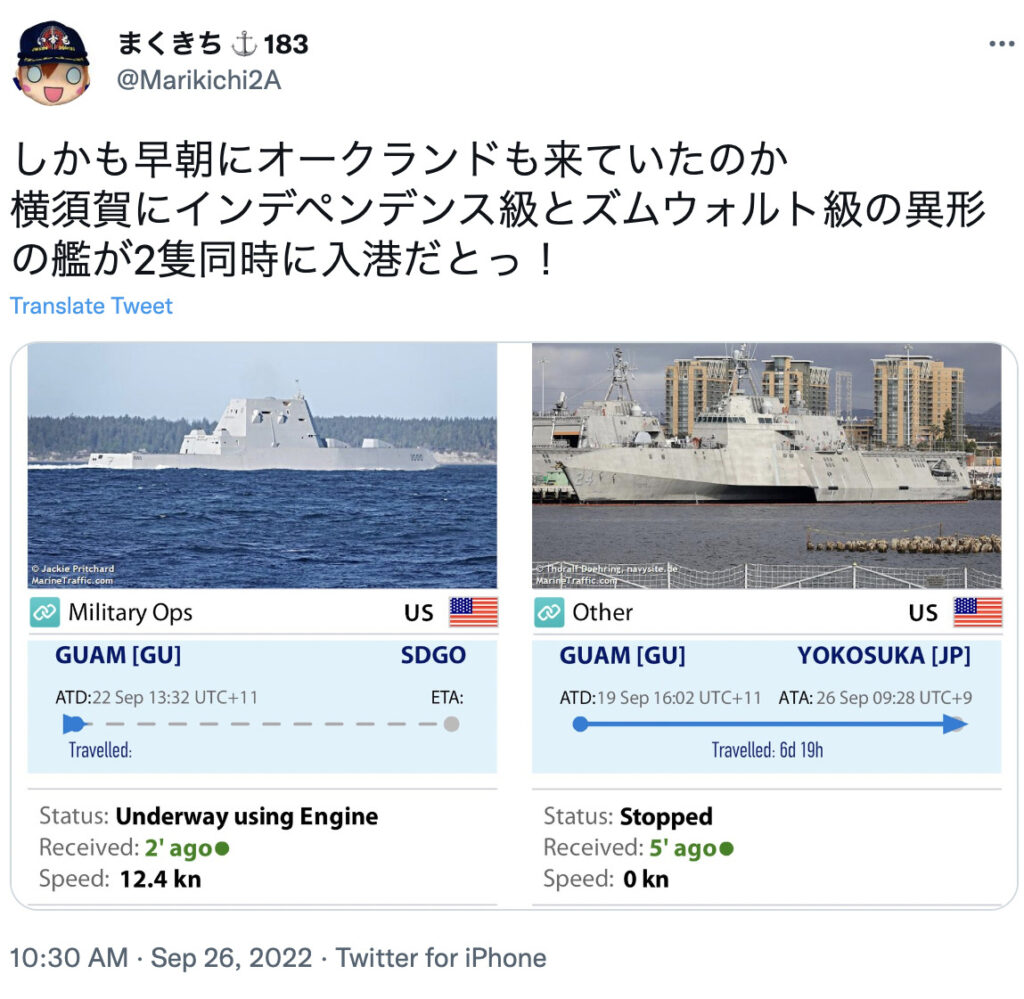Click the 10:30 AM Sep 26, 2022 timestamp
The width and height of the screenshot is (1024, 999).
pos(161,958)
